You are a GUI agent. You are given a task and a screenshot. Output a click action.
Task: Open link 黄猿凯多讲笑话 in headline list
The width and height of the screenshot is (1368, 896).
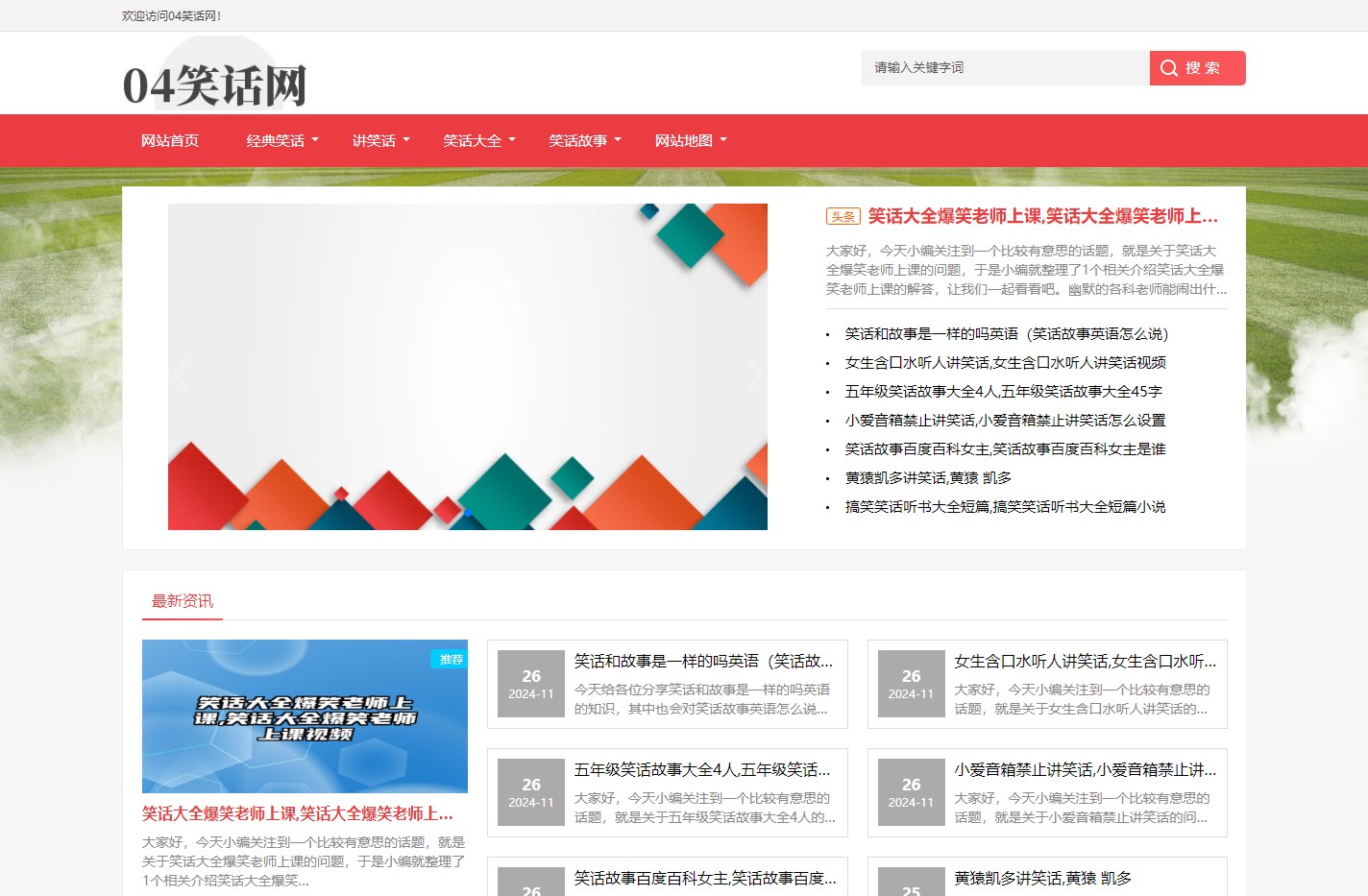coord(927,478)
